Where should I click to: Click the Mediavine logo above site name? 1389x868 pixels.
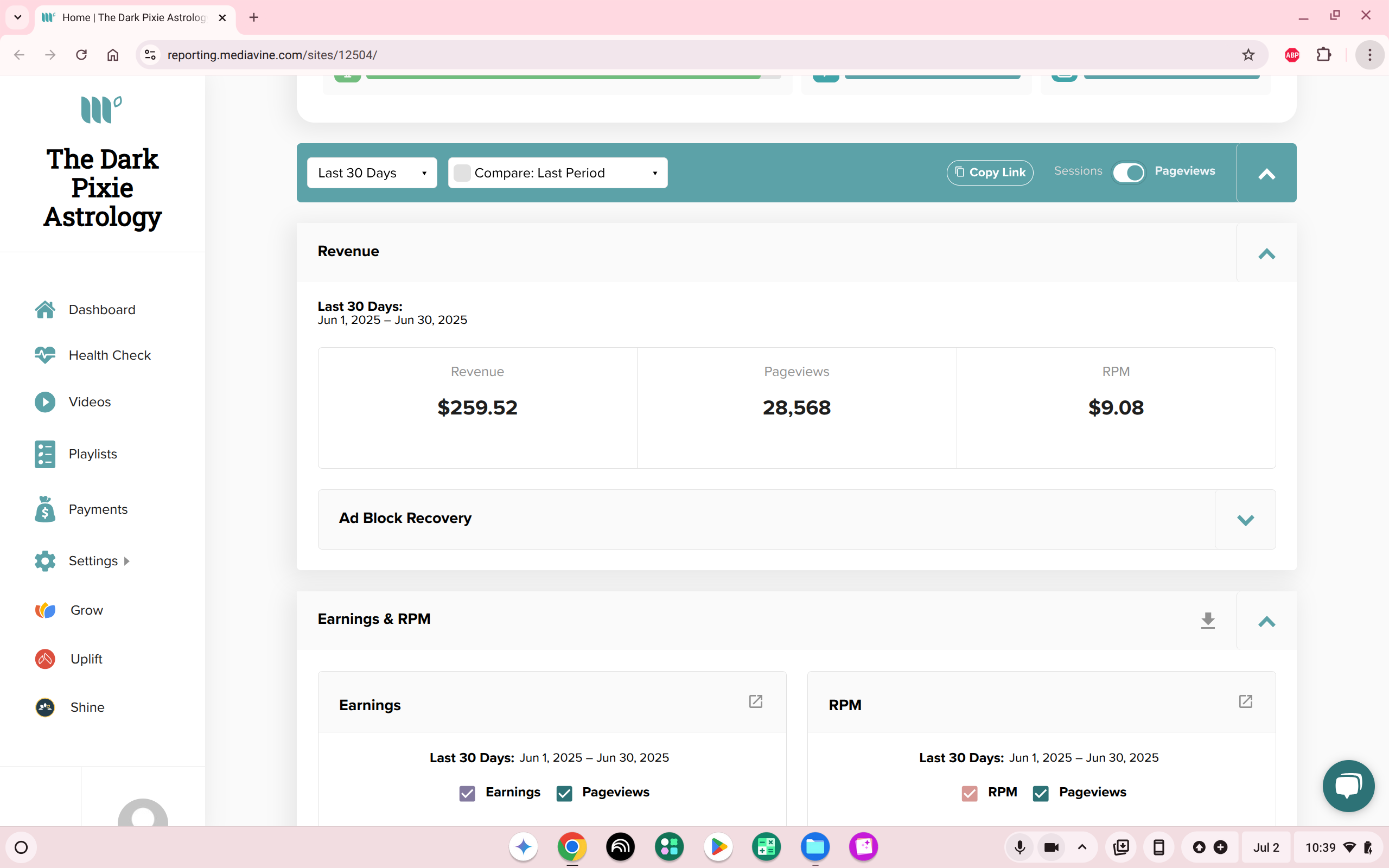tap(101, 109)
